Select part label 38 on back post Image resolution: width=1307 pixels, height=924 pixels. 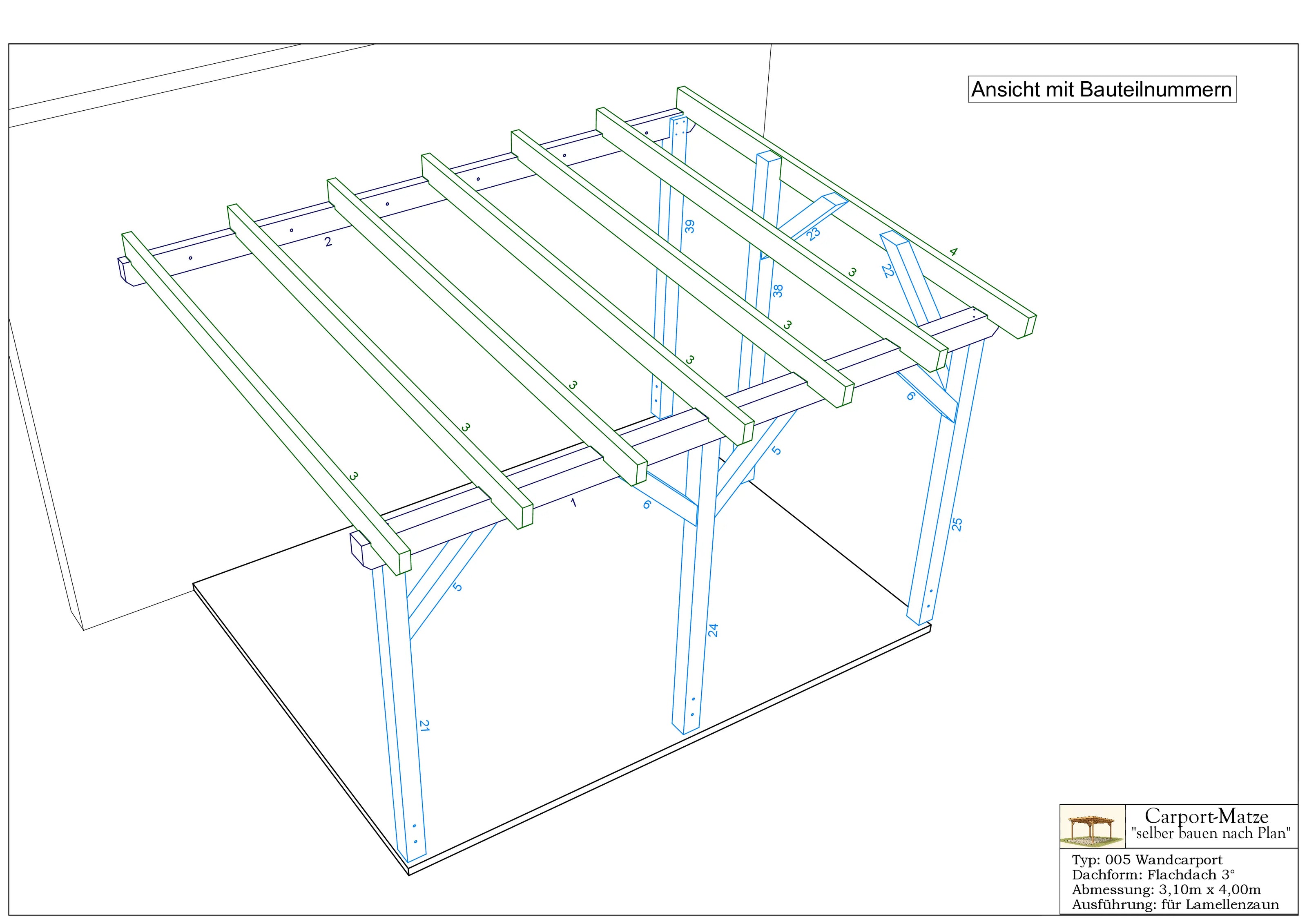pyautogui.click(x=778, y=291)
